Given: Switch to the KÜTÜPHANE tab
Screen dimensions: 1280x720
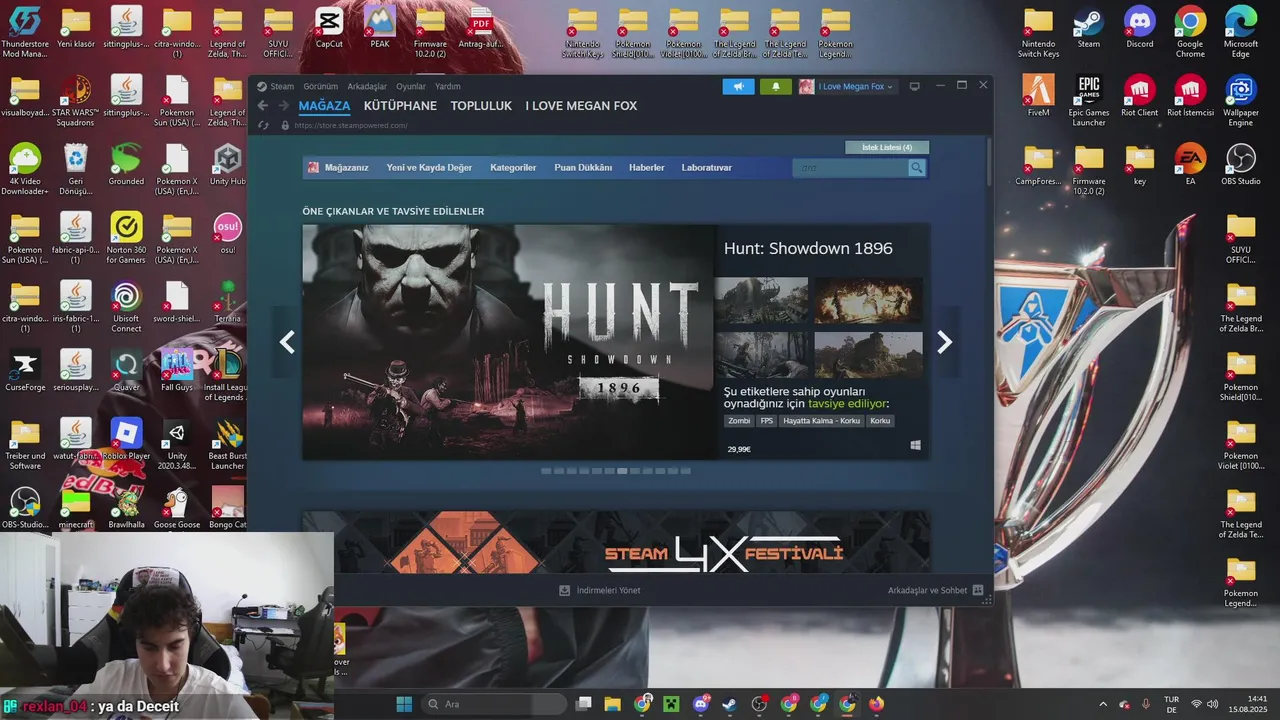Looking at the screenshot, I should (x=400, y=106).
